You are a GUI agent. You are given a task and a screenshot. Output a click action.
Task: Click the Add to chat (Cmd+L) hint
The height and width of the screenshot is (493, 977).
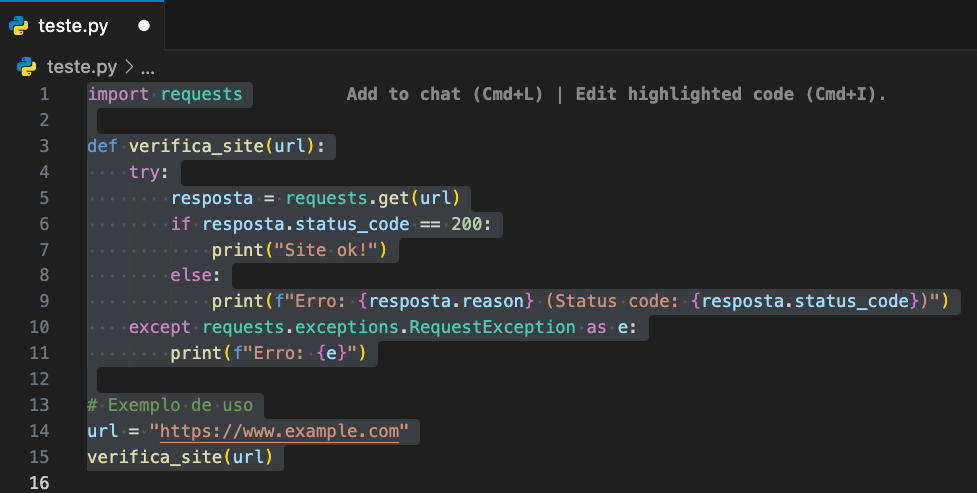(444, 94)
